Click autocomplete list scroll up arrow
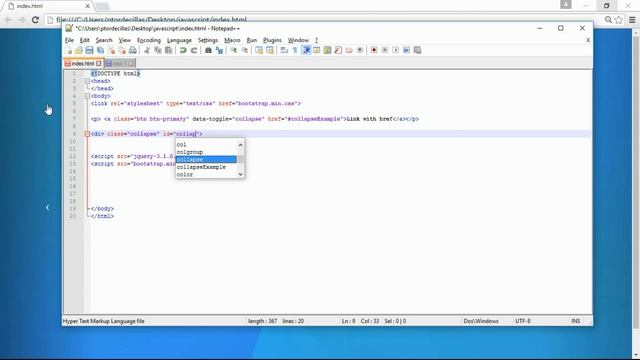640x360 pixels. pos(240,144)
